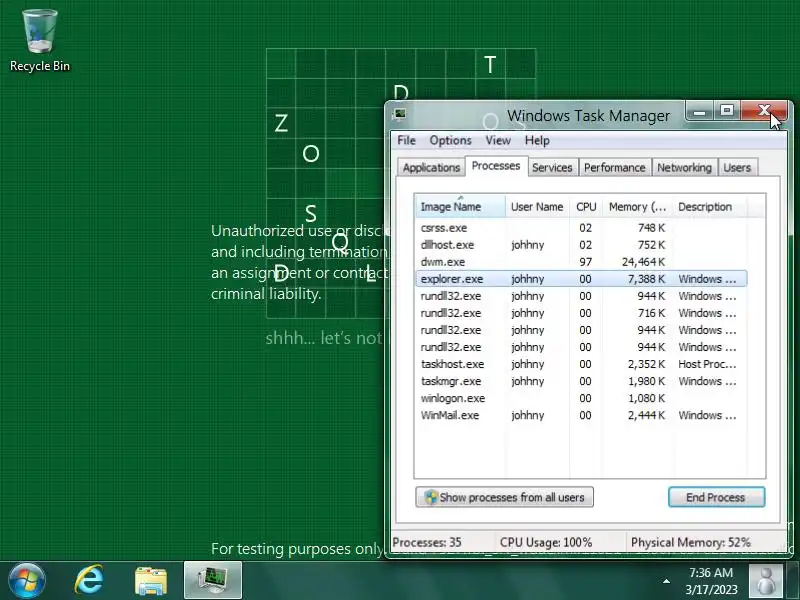The image size is (800, 600).
Task: Switch to the Applications tab
Action: pos(431,167)
